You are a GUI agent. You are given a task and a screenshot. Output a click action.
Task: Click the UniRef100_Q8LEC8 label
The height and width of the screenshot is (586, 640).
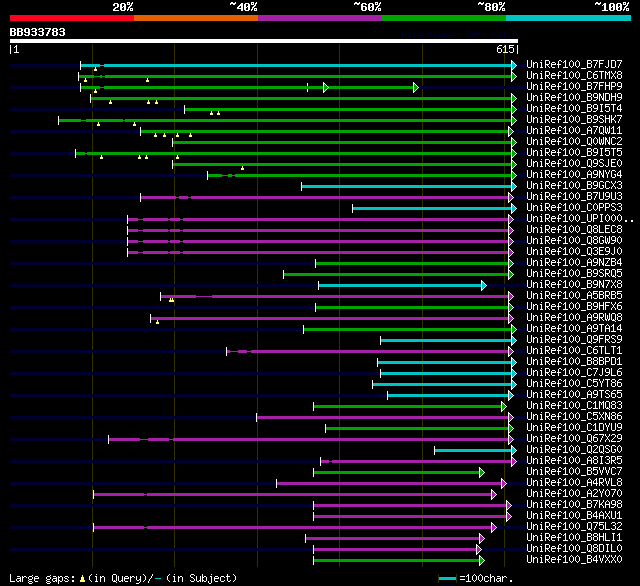point(574,230)
